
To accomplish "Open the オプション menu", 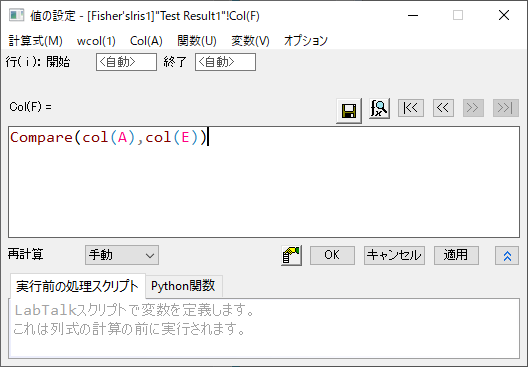I will click(306, 41).
